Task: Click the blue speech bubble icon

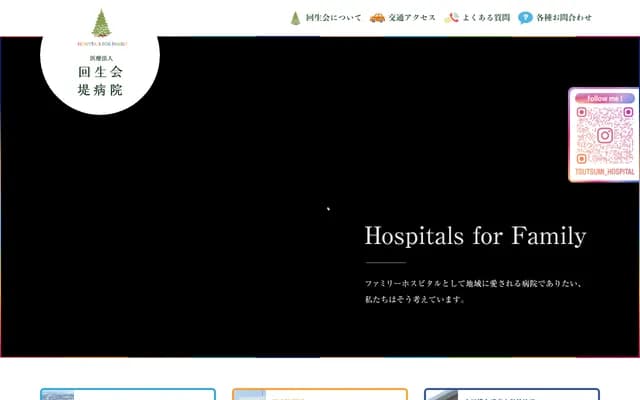Action: click(x=525, y=18)
